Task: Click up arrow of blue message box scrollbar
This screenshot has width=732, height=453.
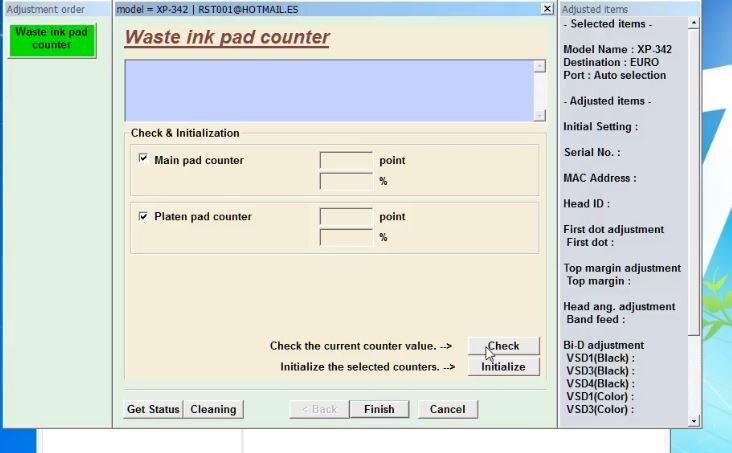Action: tap(539, 66)
